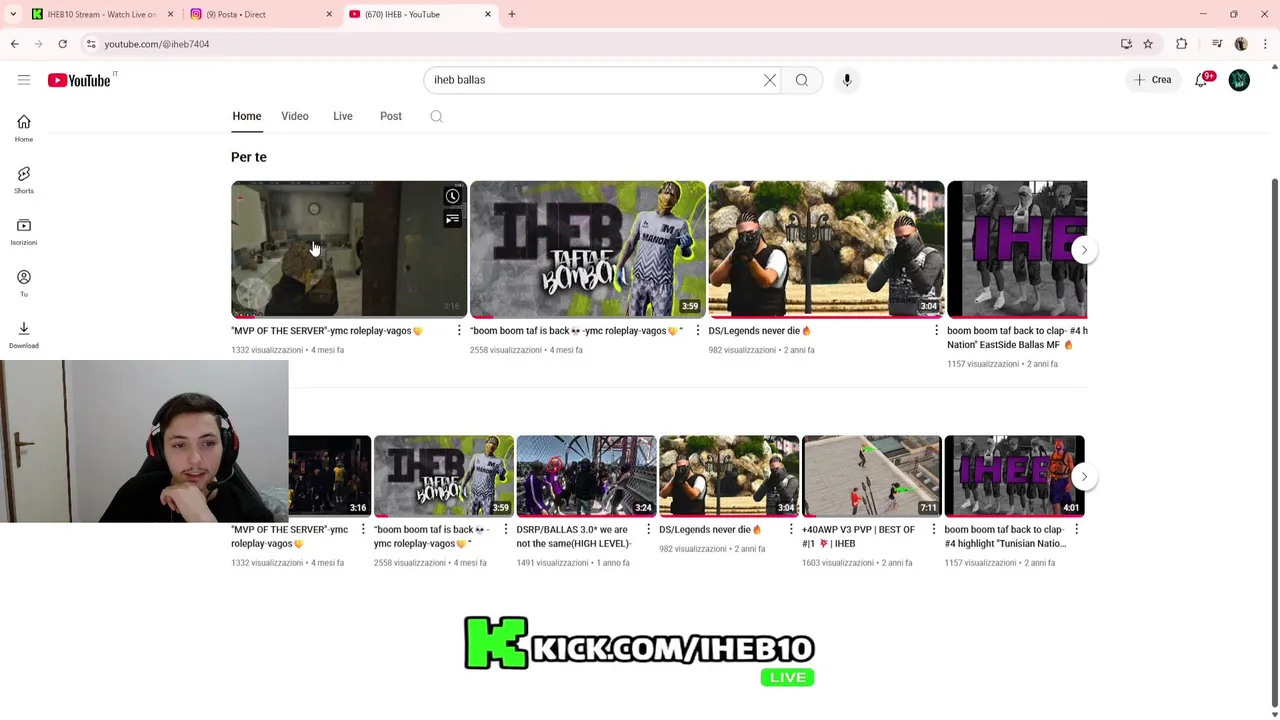
Task: Close the Instagram Posta Direct tab
Action: tap(329, 14)
